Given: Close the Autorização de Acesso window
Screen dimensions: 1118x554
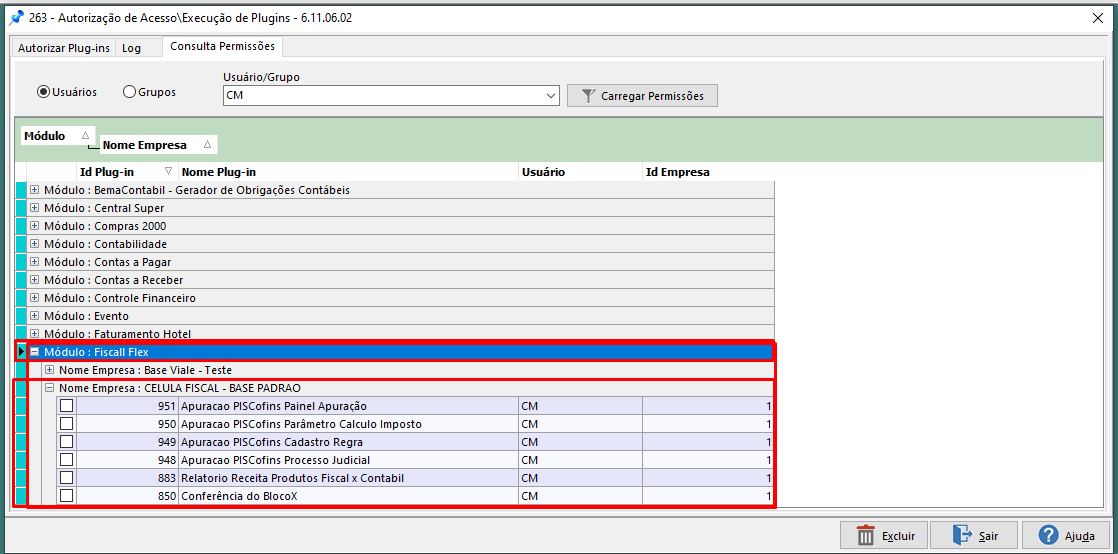Looking at the screenshot, I should (x=1099, y=18).
